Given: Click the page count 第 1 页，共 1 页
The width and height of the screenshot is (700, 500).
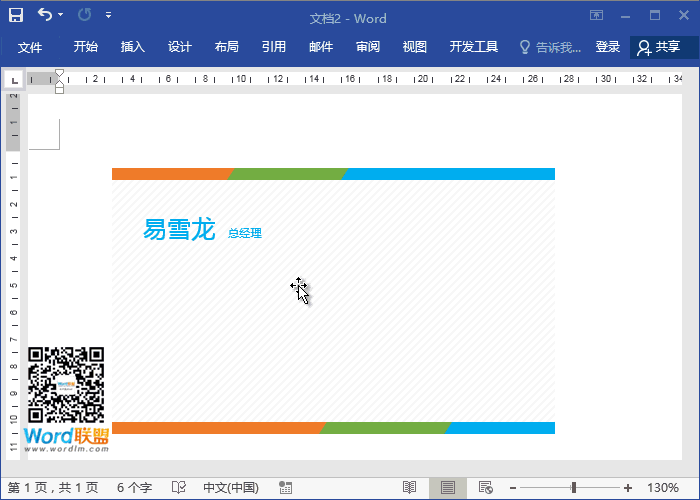Looking at the screenshot, I should click(x=53, y=488).
